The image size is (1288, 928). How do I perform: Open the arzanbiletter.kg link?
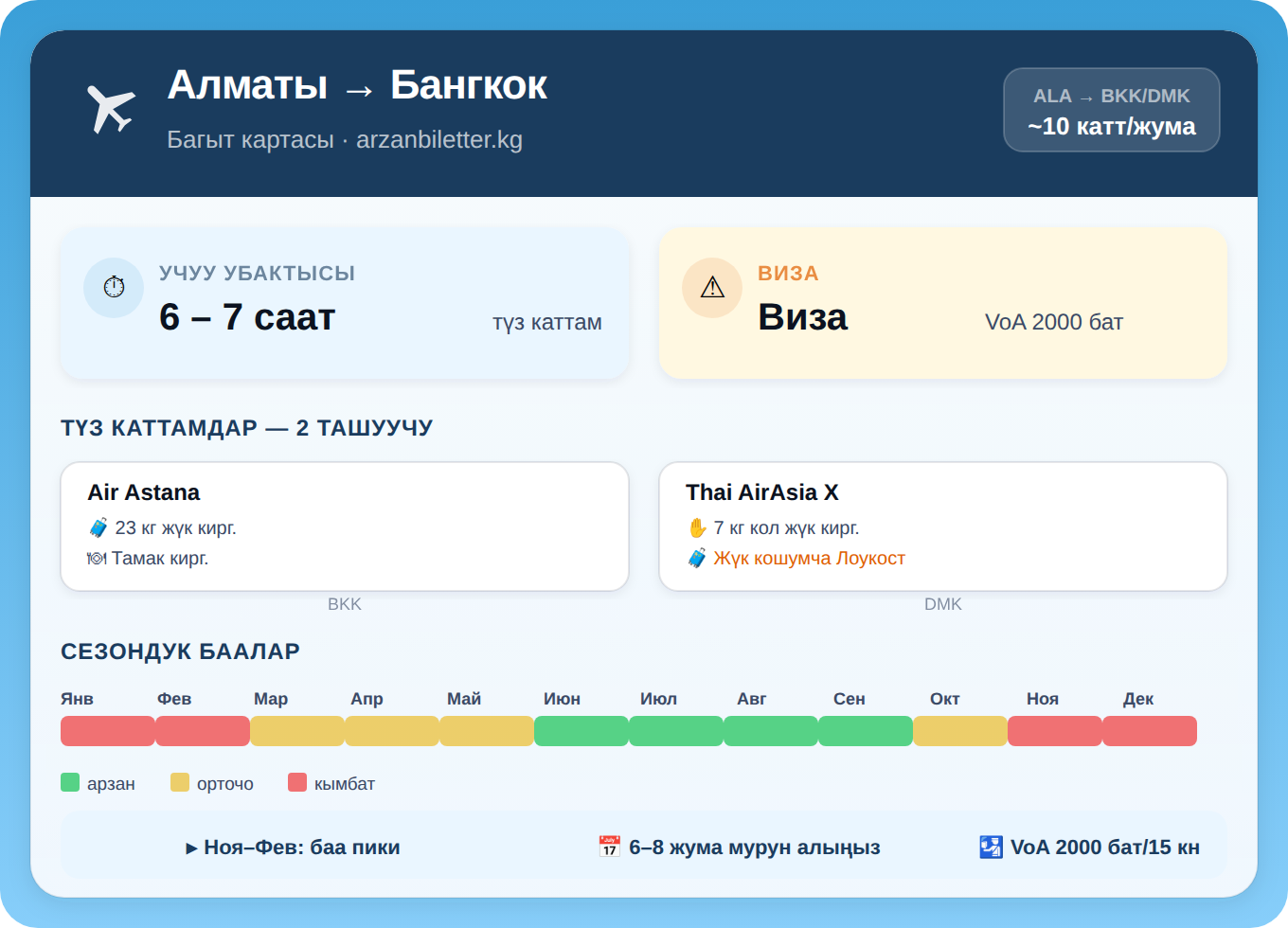coord(439,139)
